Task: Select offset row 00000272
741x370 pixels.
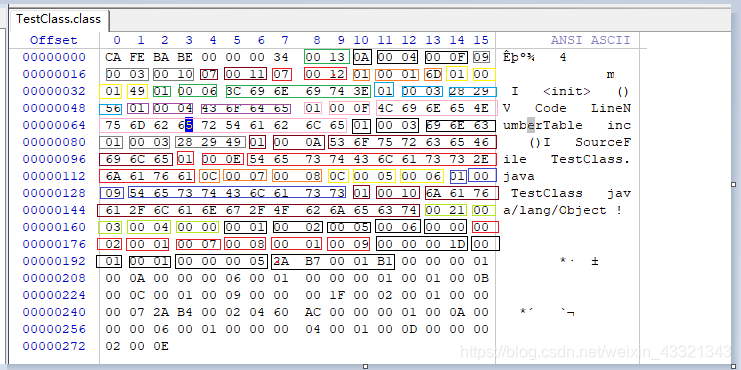Action: (x=54, y=346)
